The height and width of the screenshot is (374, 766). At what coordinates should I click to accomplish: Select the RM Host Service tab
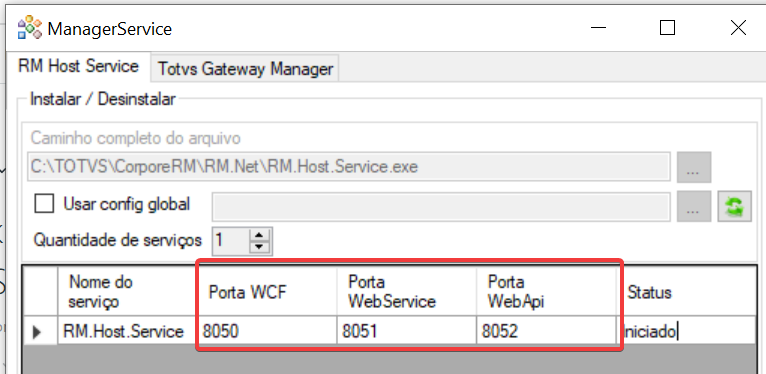point(78,66)
